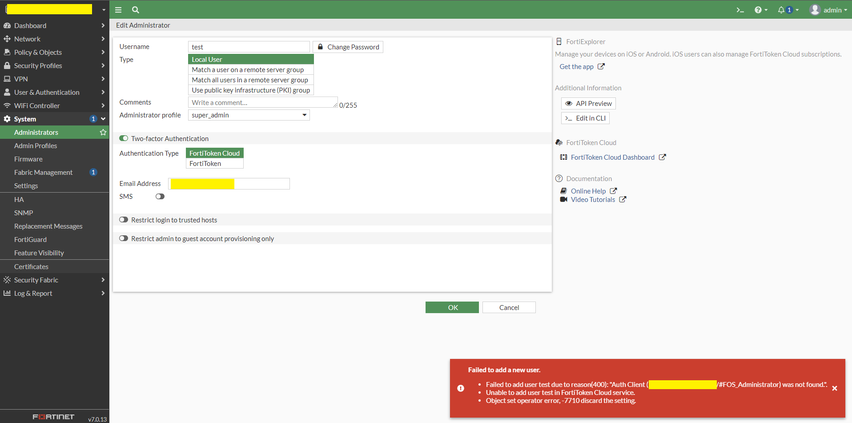Expand the VPN menu chevron
This screenshot has height=423, width=852.
coord(103,79)
